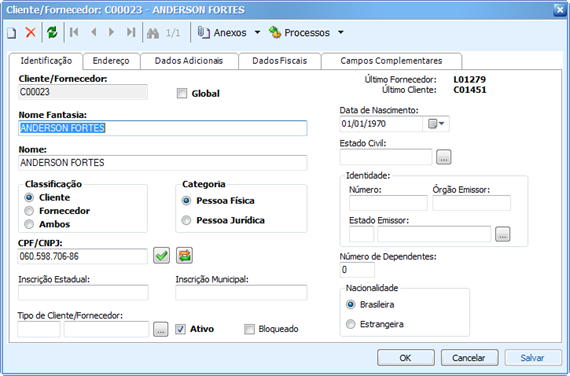Viewport: 570px width, 376px height.
Task: Click the Órgão Emissor field
Action: (471, 203)
